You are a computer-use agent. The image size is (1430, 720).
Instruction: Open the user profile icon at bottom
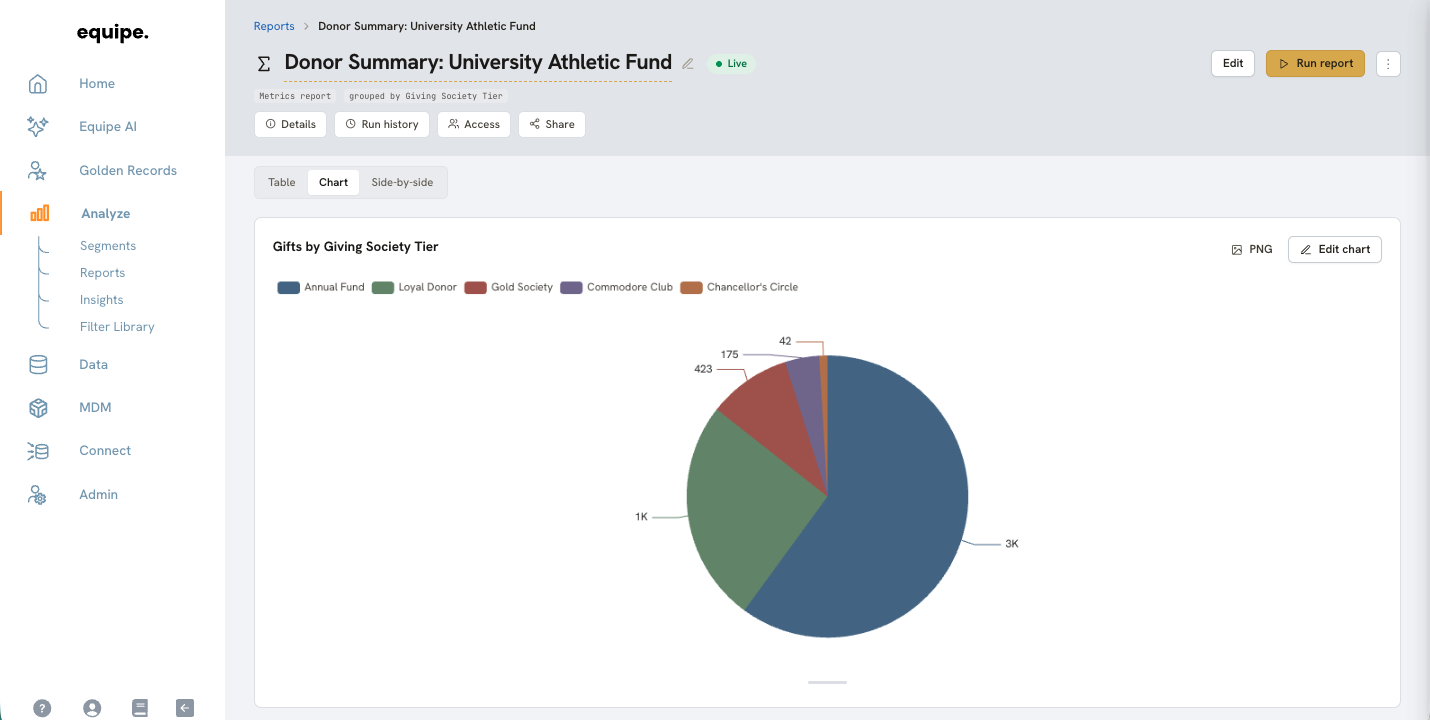coord(92,708)
